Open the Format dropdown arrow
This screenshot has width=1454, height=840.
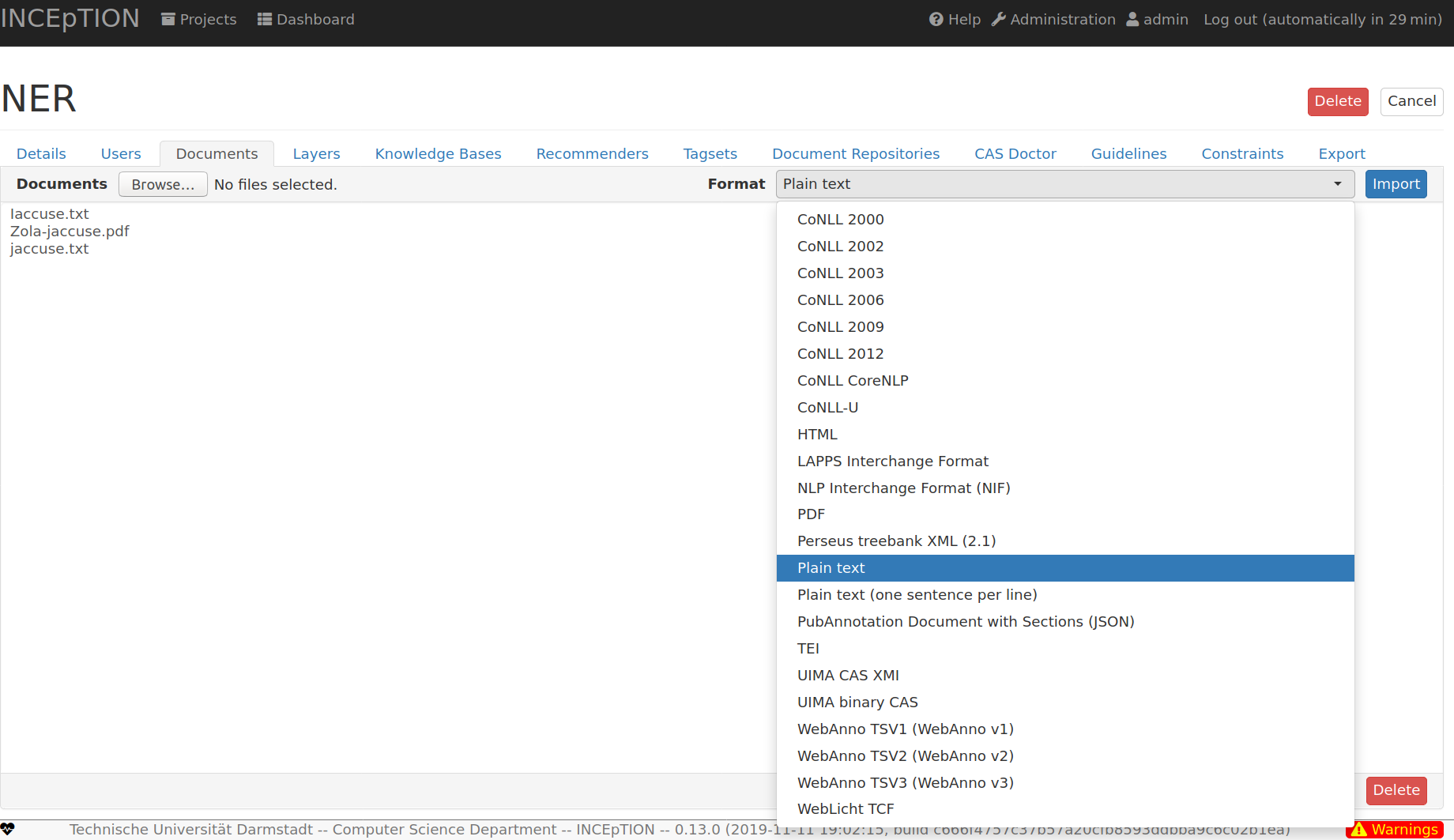(x=1338, y=184)
